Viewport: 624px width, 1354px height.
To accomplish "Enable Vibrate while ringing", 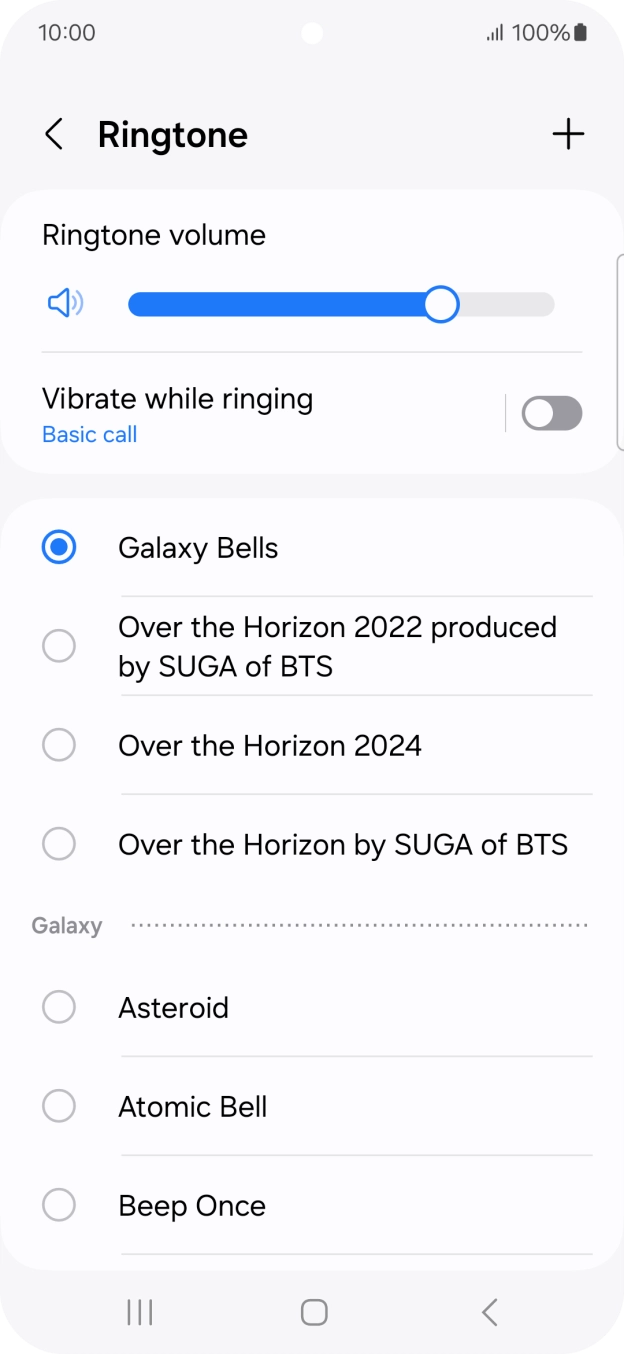I will pyautogui.click(x=552, y=413).
